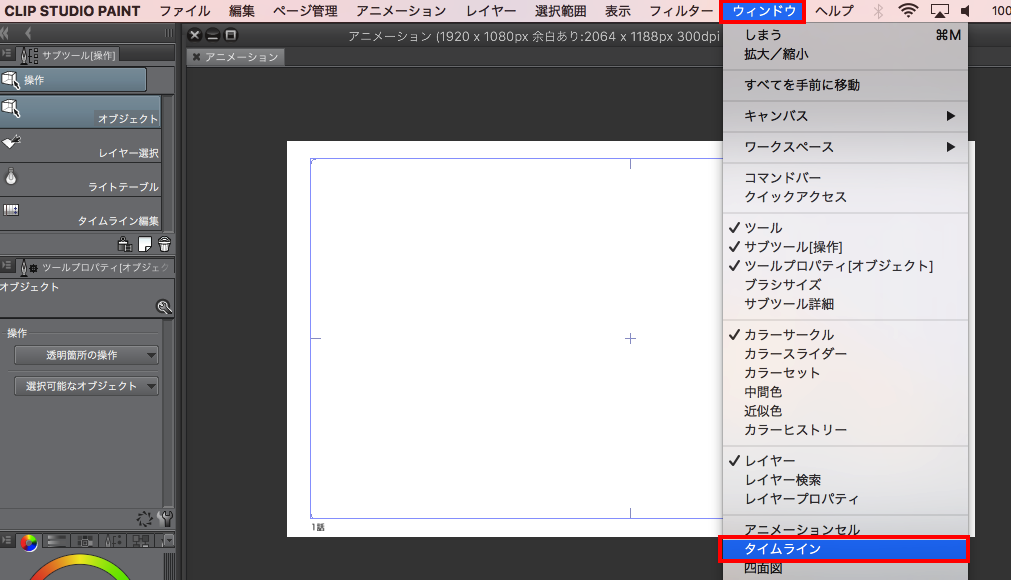Click クイックアクセス in the window menu
The image size is (1011, 580).
click(845, 197)
